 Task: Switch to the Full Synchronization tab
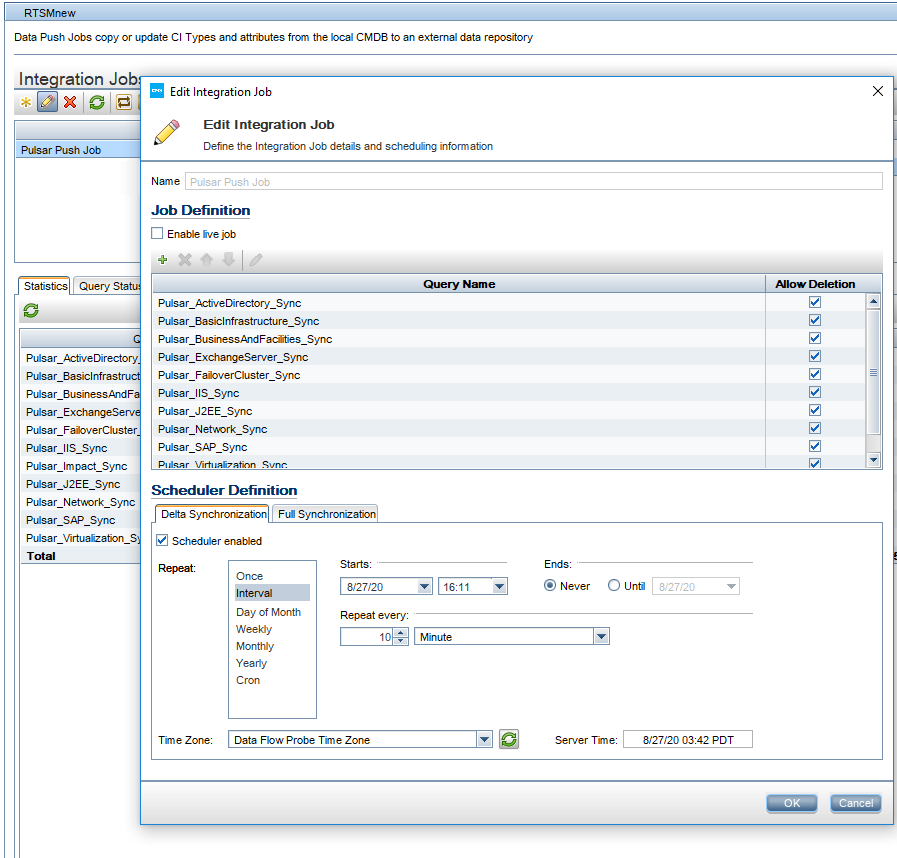pos(327,512)
